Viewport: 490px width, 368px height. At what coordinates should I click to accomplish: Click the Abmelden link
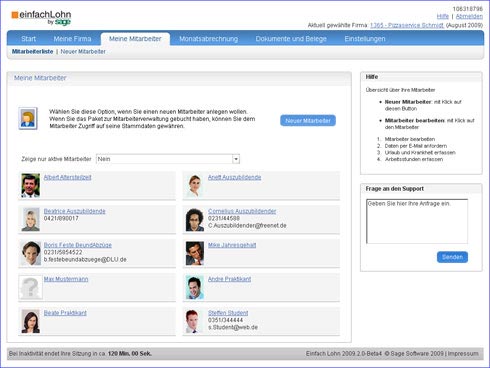point(469,16)
